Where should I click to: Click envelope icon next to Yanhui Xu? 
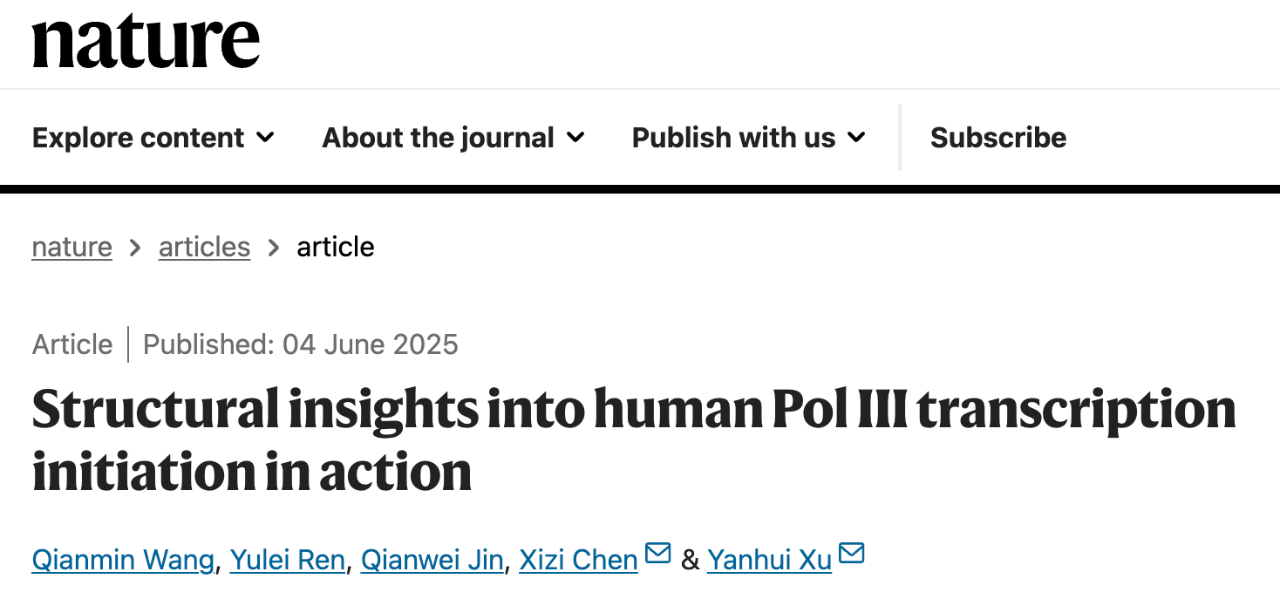[x=851, y=553]
